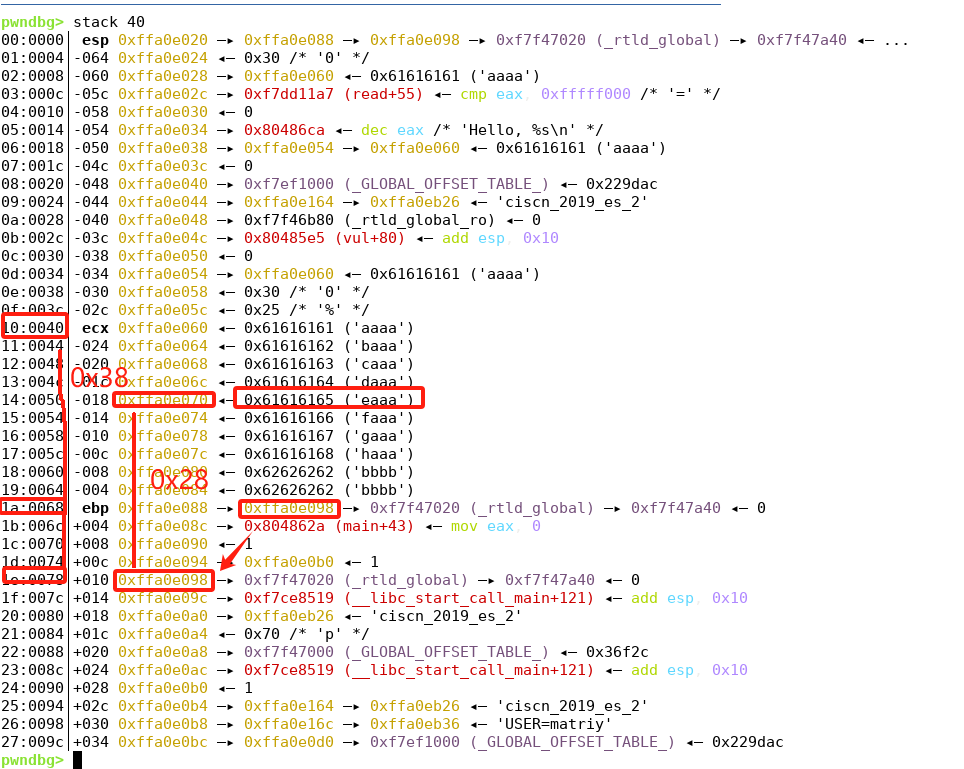964x769 pixels.
Task: Click boxed address 0xffa0e098 on +010 row
Action: 164,580
